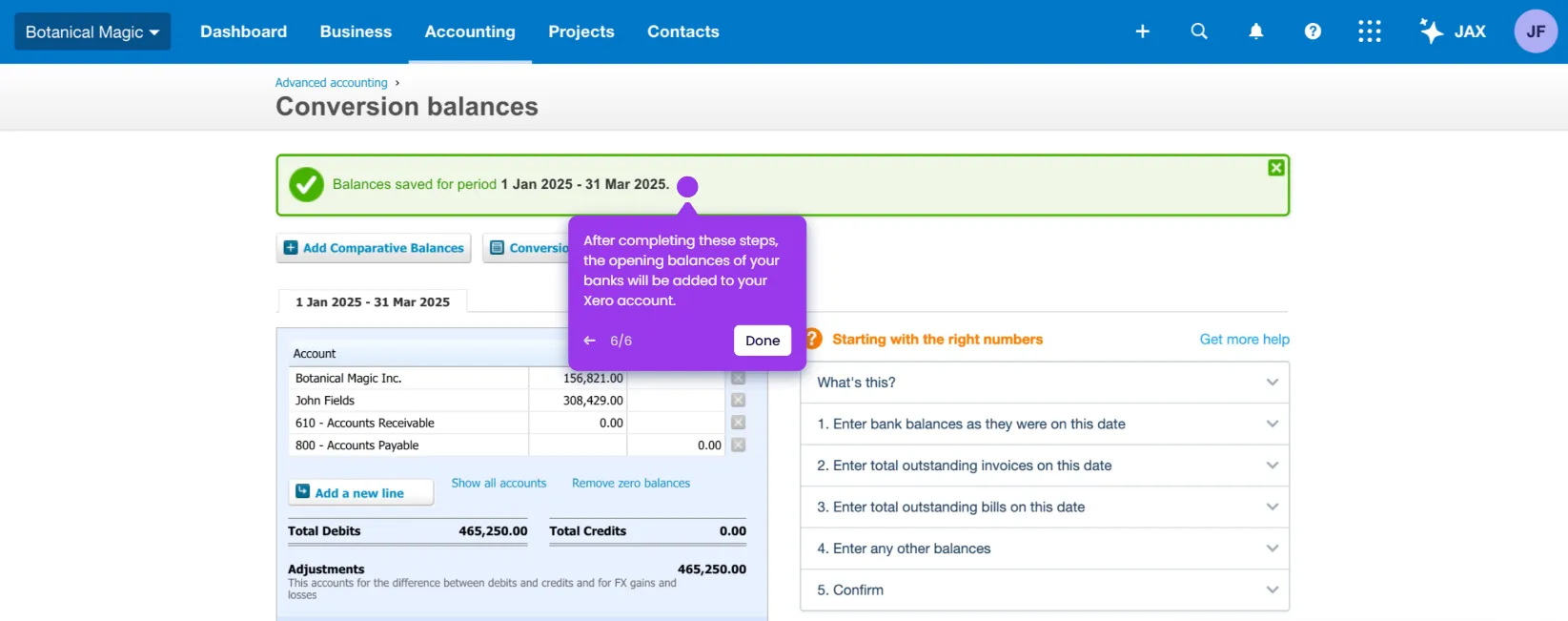Open the help question mark menu
The image size is (1568, 621).
[1313, 31]
